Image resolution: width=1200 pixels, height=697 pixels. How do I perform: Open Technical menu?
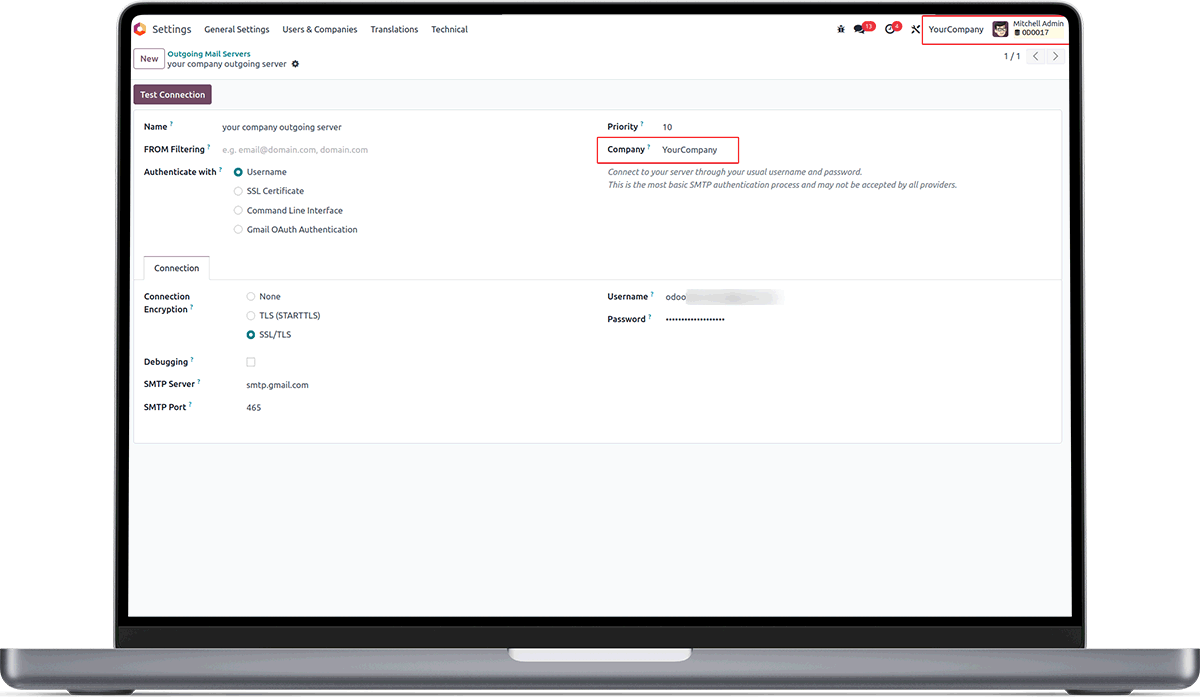pos(449,30)
